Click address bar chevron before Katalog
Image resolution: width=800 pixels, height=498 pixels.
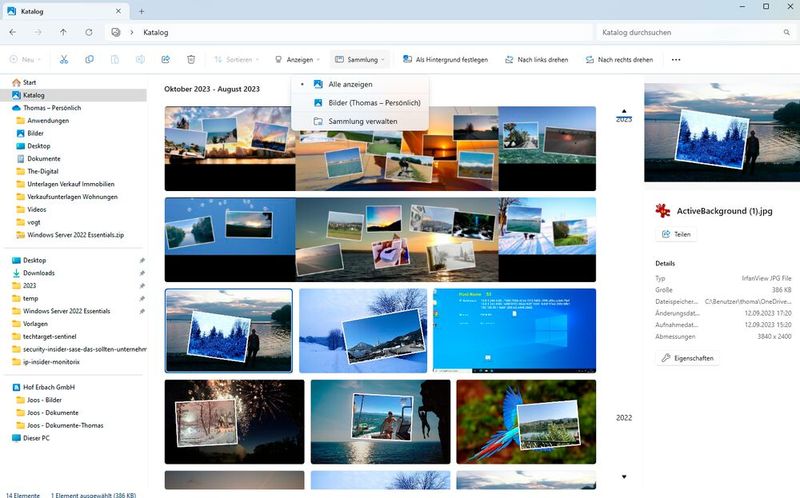coord(132,32)
